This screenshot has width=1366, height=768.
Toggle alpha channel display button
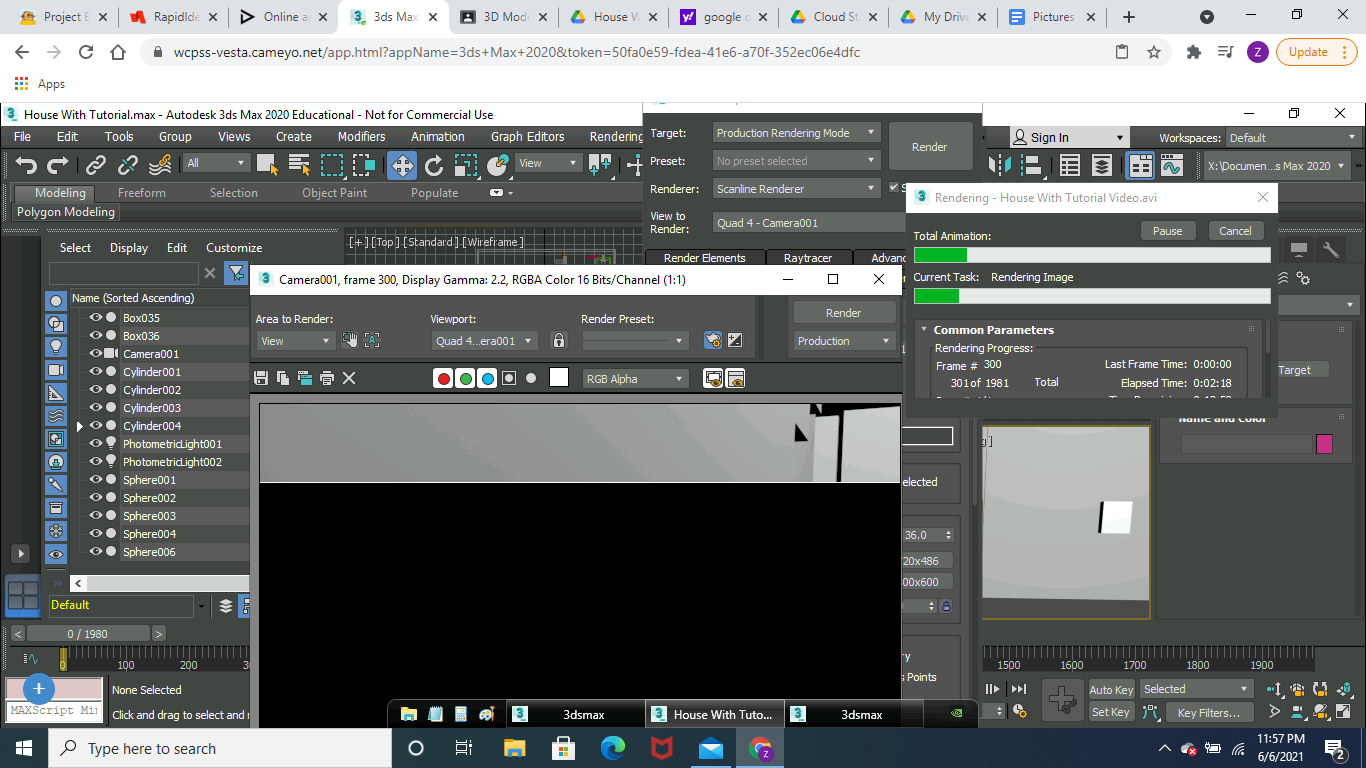coord(509,378)
